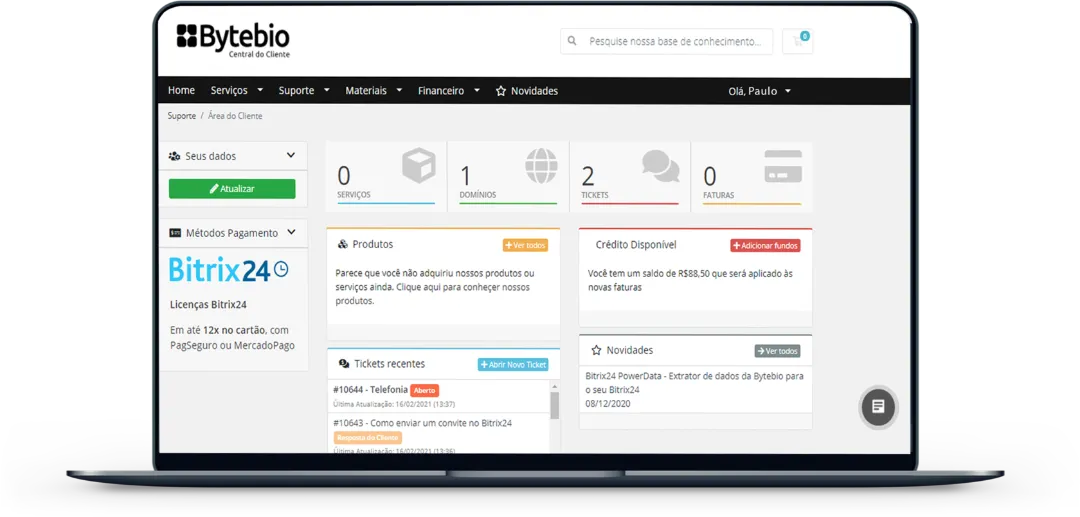Click the Bitrix24 logo banner
The width and height of the screenshot is (1080, 517).
(x=229, y=269)
